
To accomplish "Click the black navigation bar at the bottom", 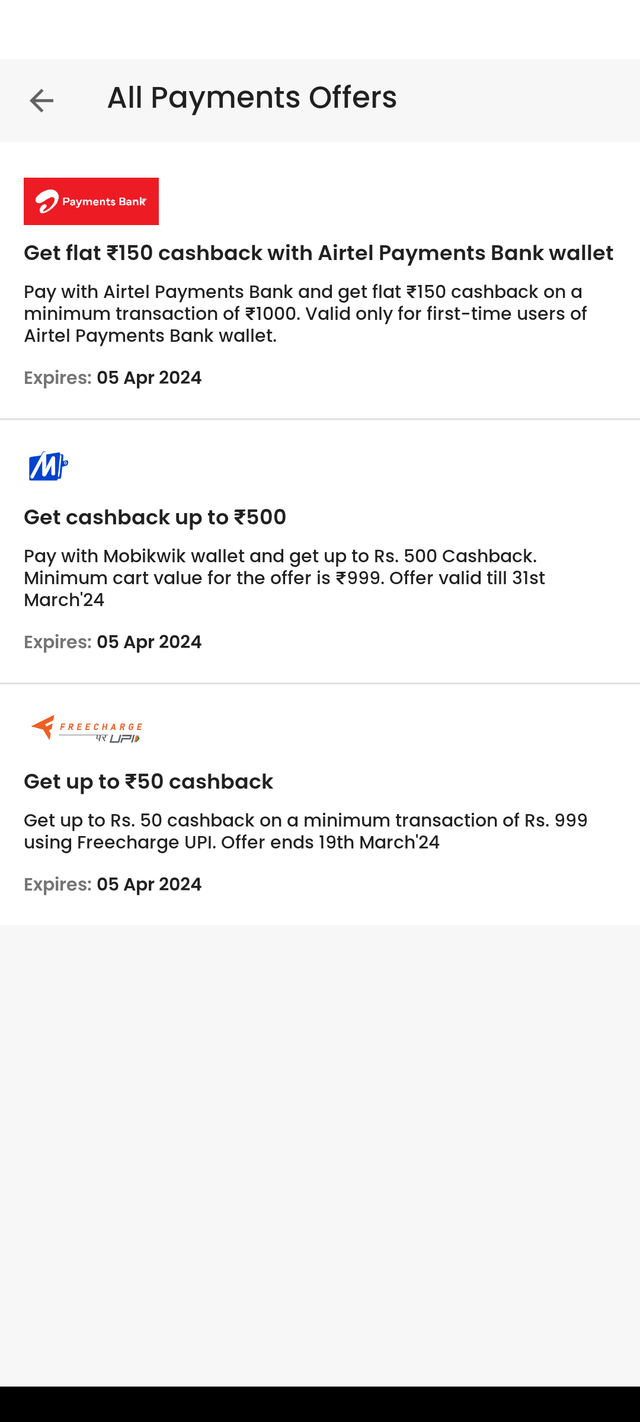I will point(320,1404).
